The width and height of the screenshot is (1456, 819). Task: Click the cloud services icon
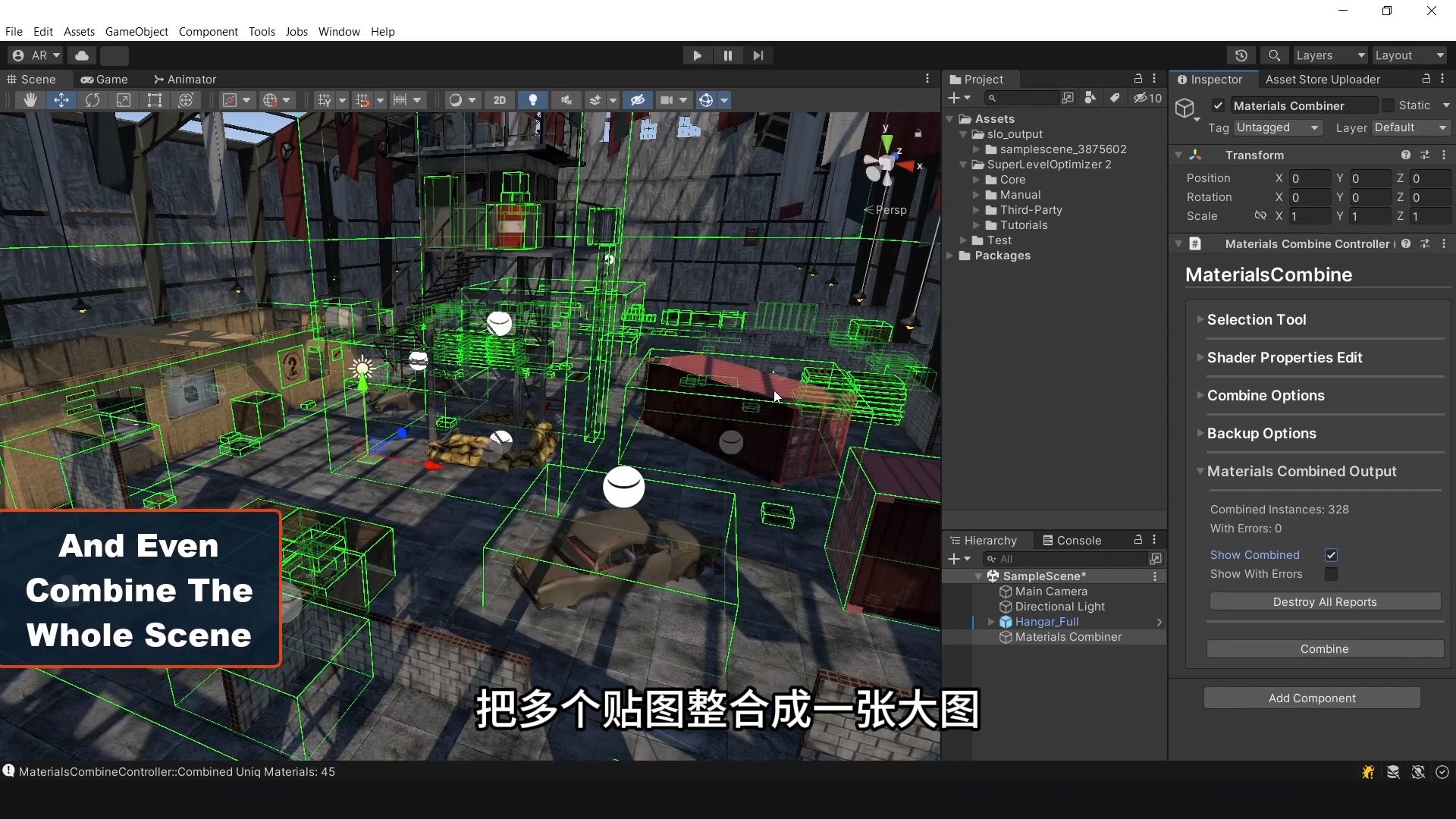82,55
